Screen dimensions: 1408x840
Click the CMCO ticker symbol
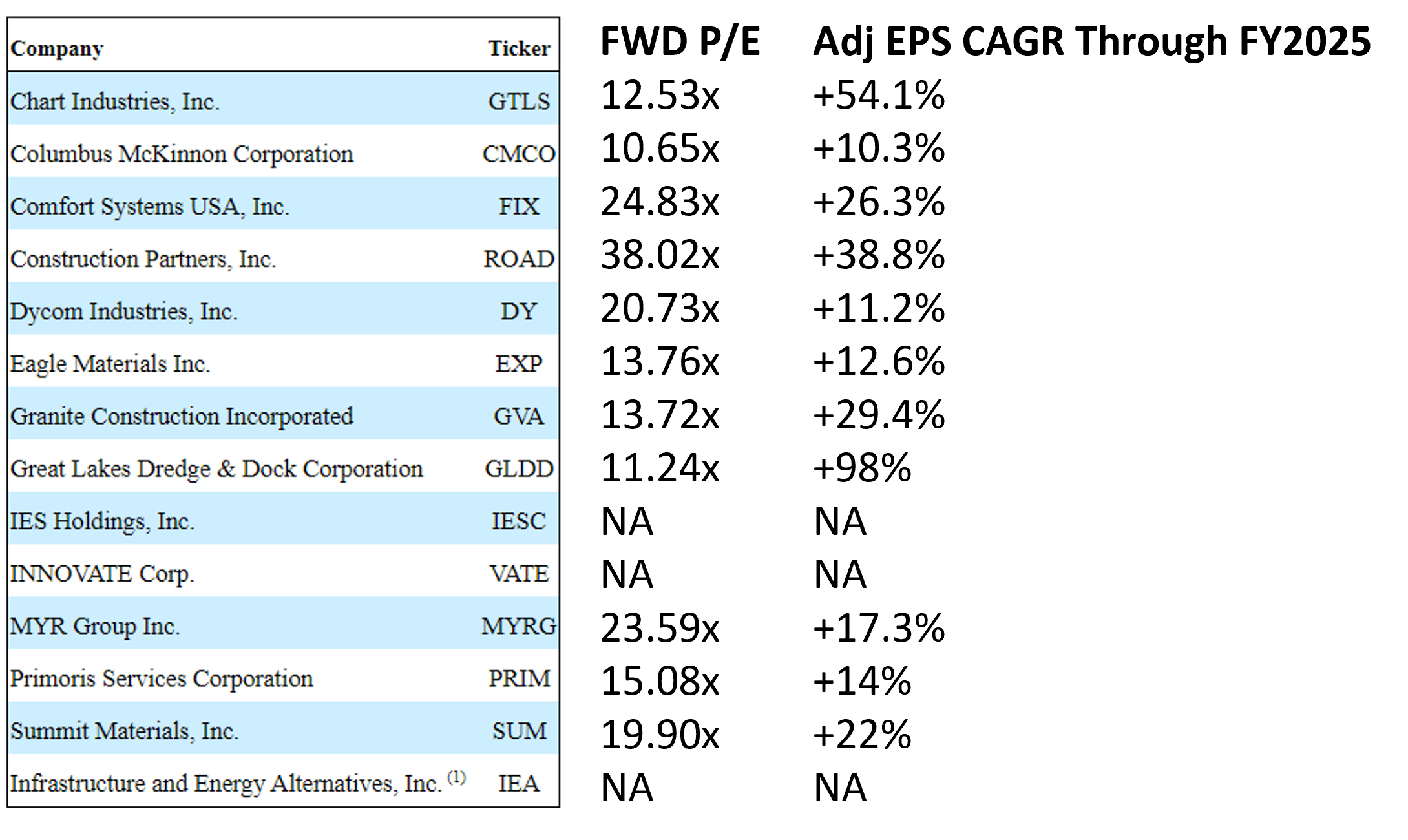click(518, 154)
